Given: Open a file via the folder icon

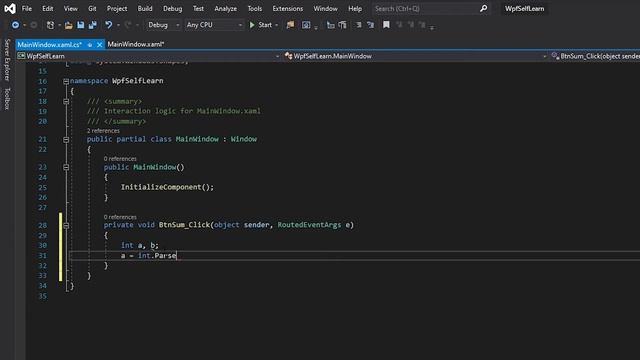Looking at the screenshot, I should tap(69, 25).
